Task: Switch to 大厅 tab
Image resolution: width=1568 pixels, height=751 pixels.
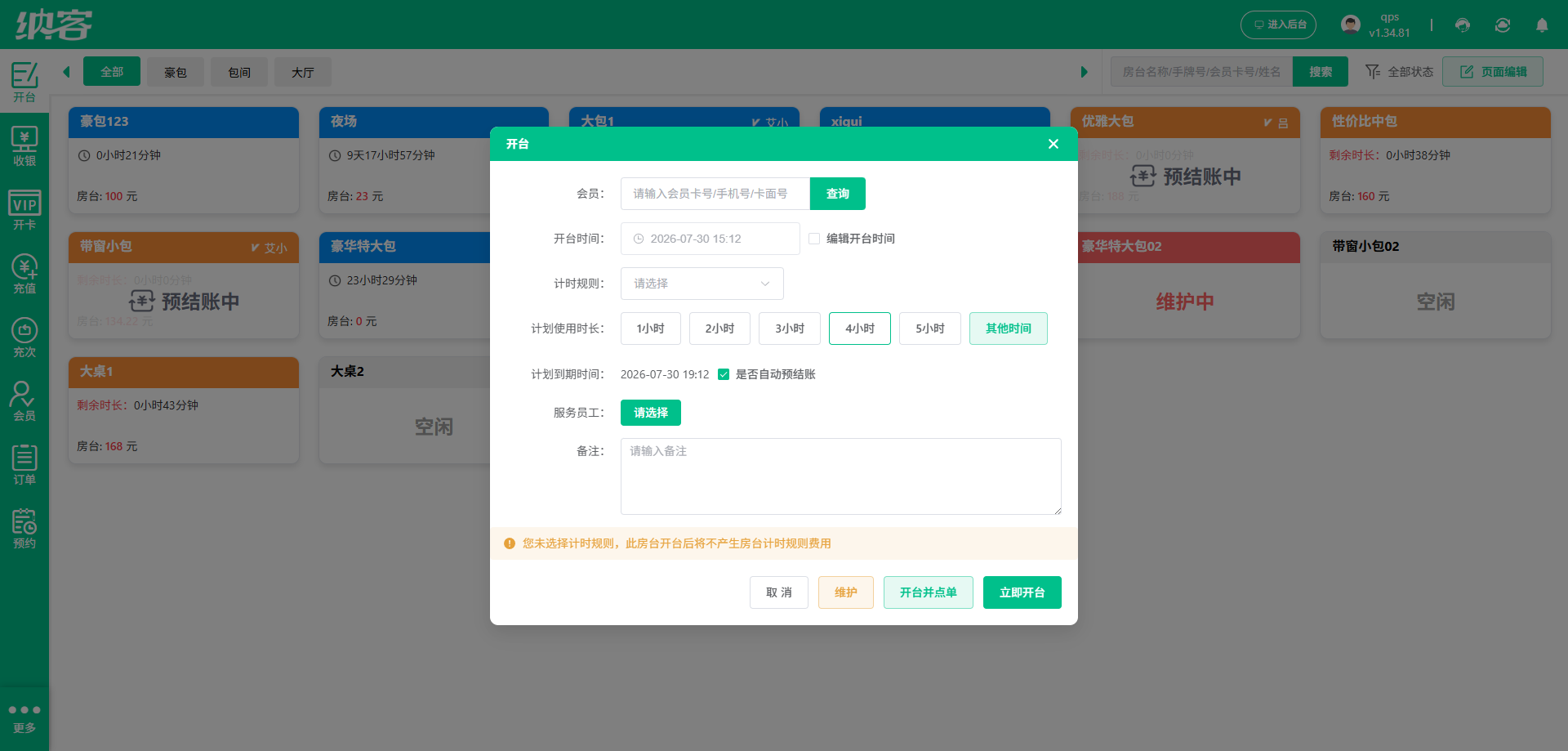Action: (303, 72)
